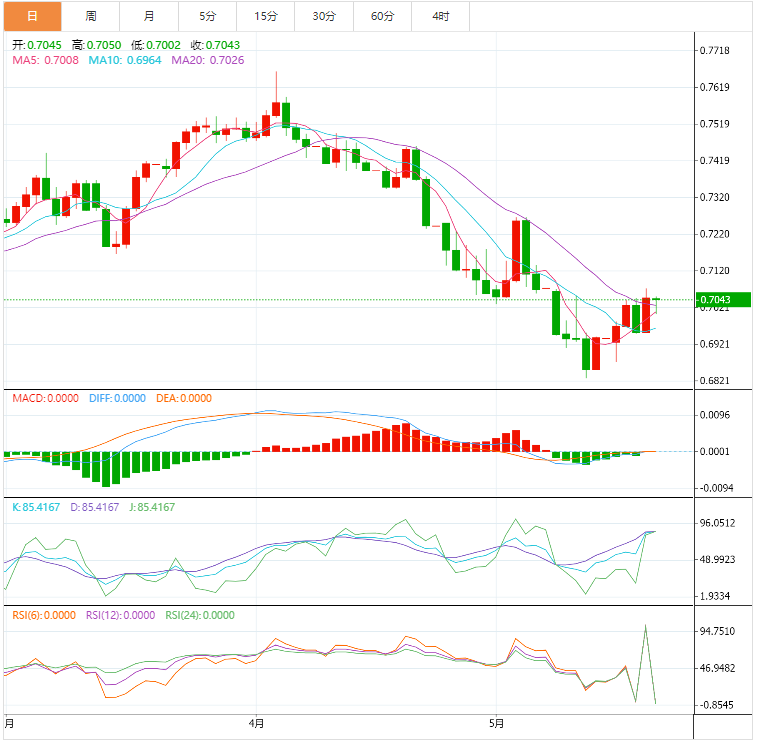Show the 30分 interval chart
The height and width of the screenshot is (746, 761).
click(324, 16)
